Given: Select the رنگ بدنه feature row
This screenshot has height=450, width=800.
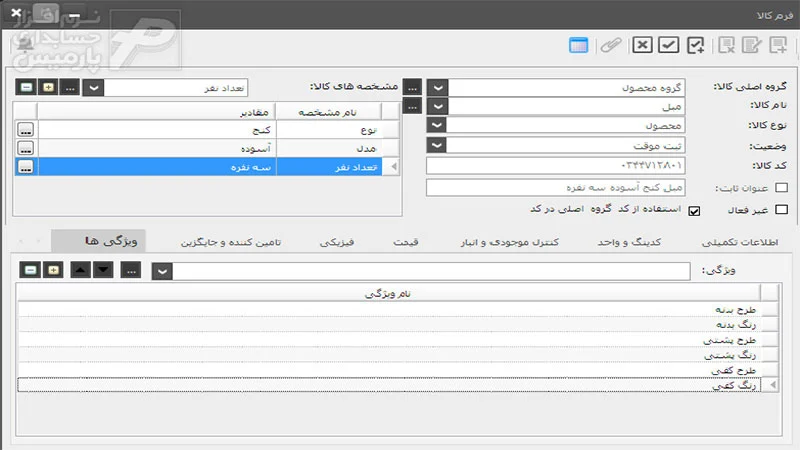Looking at the screenshot, I should point(389,324).
